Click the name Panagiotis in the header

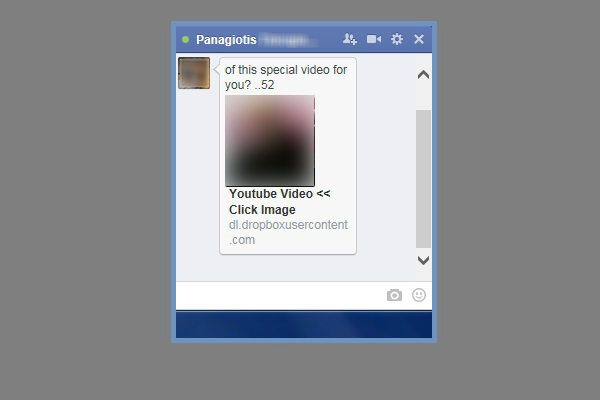[x=226, y=40]
